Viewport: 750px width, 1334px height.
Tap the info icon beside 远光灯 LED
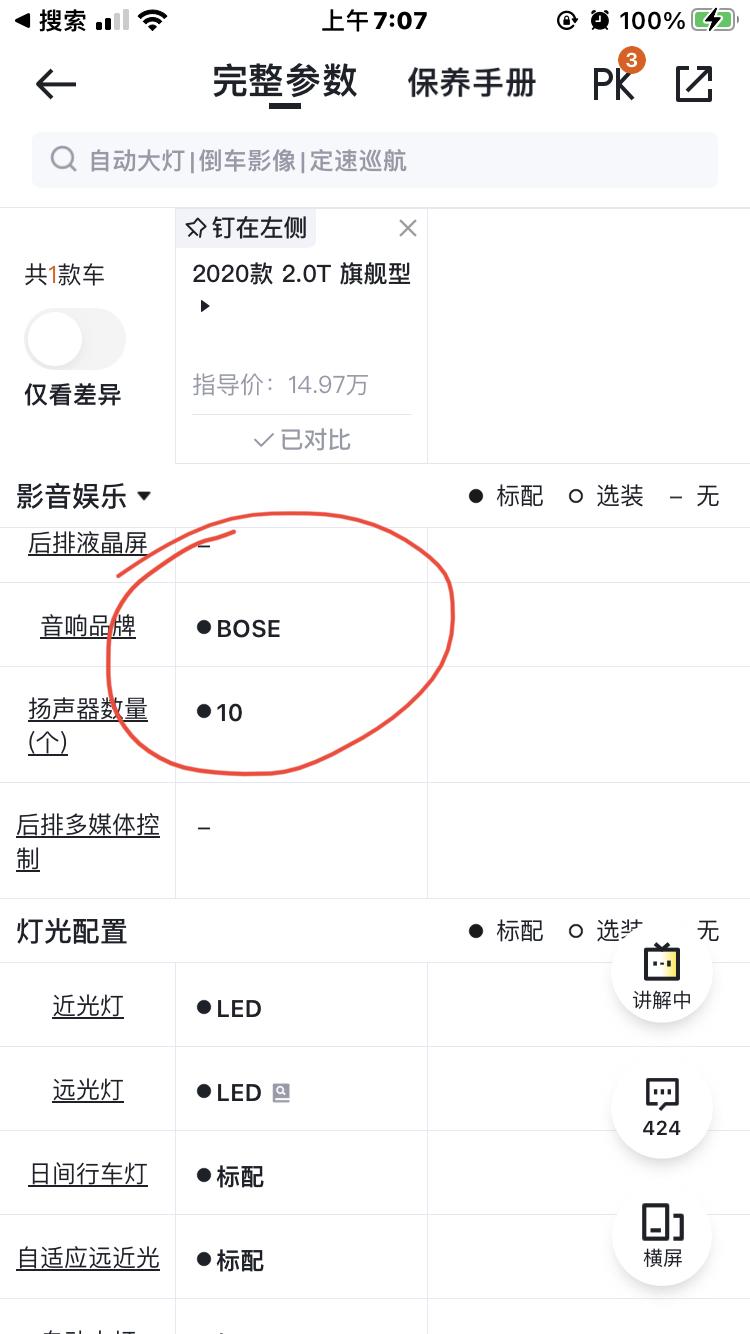click(281, 1093)
